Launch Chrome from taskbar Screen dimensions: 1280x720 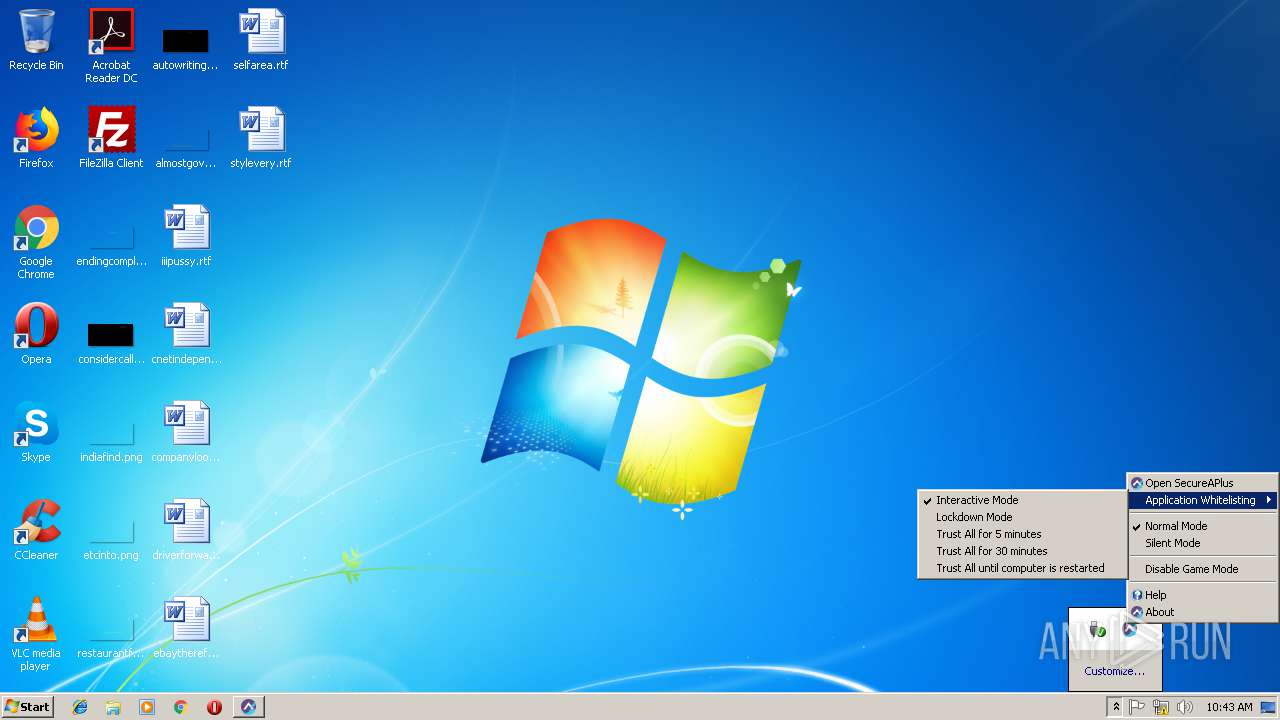(x=181, y=707)
